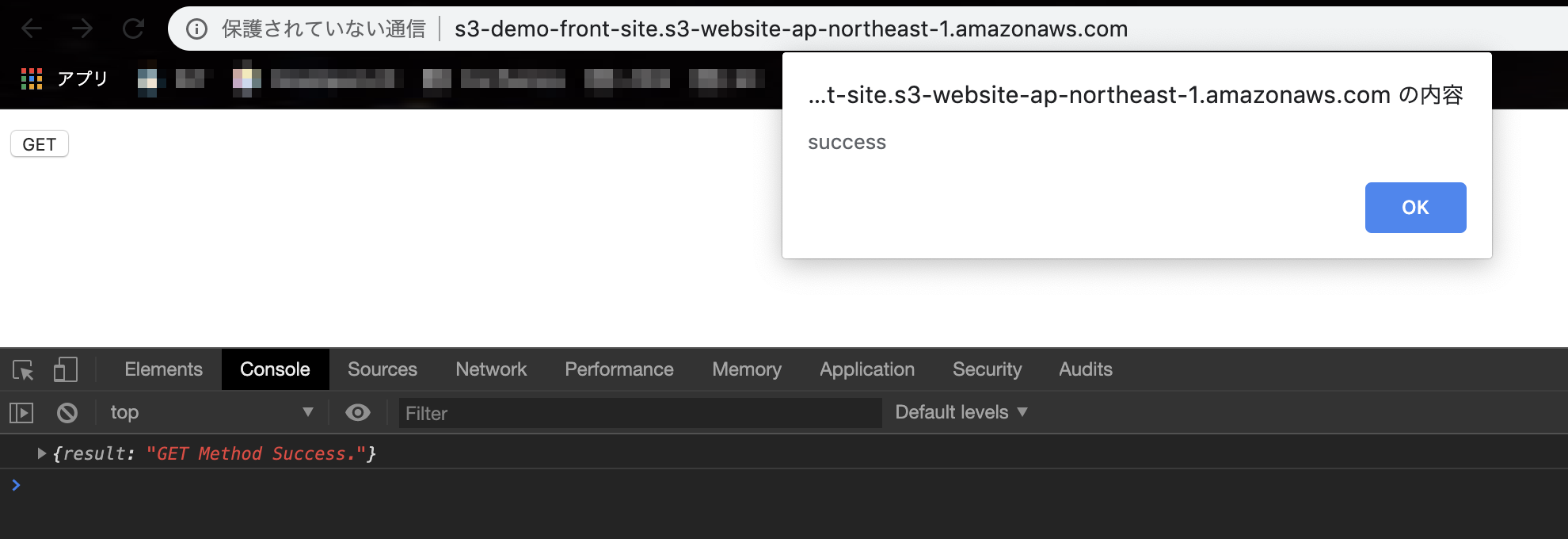Toggle the device toolbar icon
Screen dimensions: 1568x539
[x=65, y=369]
